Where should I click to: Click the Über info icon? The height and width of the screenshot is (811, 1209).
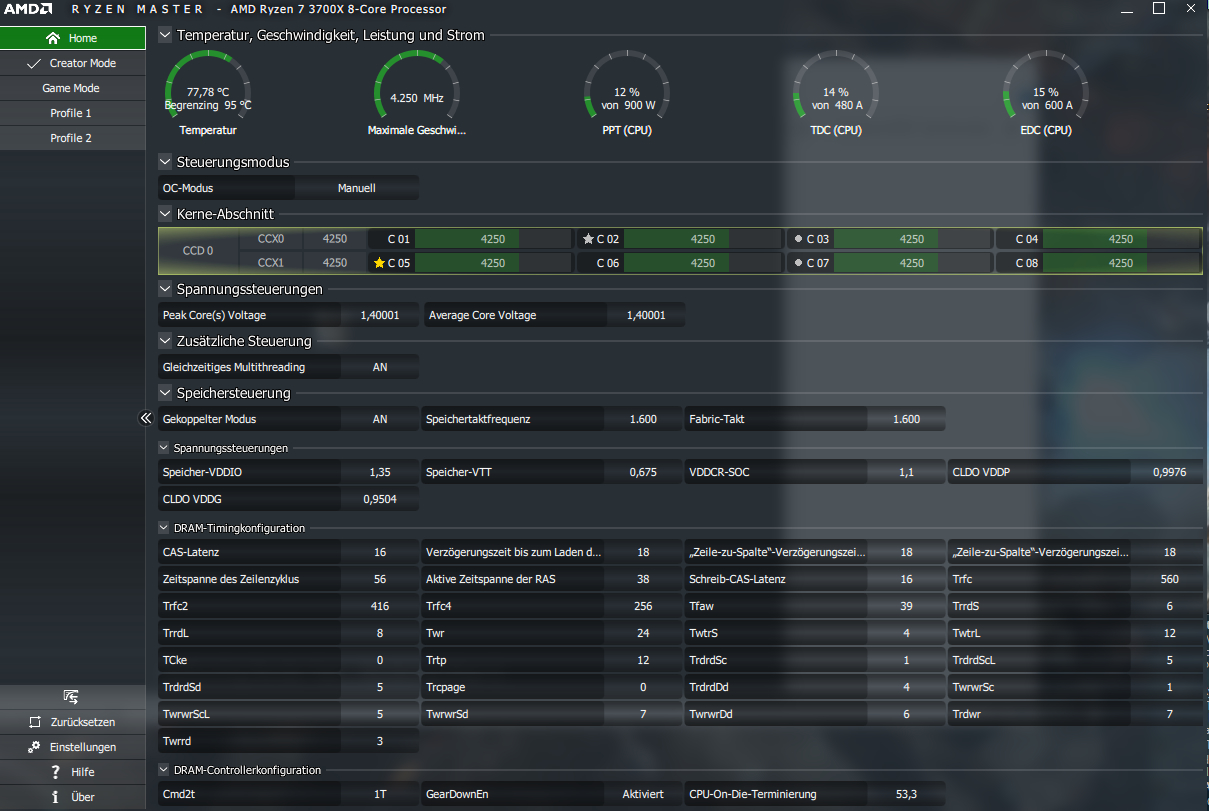pyautogui.click(x=56, y=797)
